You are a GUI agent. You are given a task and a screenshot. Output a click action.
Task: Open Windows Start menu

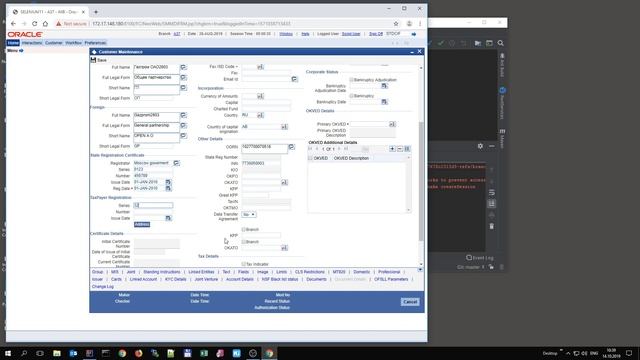(8, 353)
